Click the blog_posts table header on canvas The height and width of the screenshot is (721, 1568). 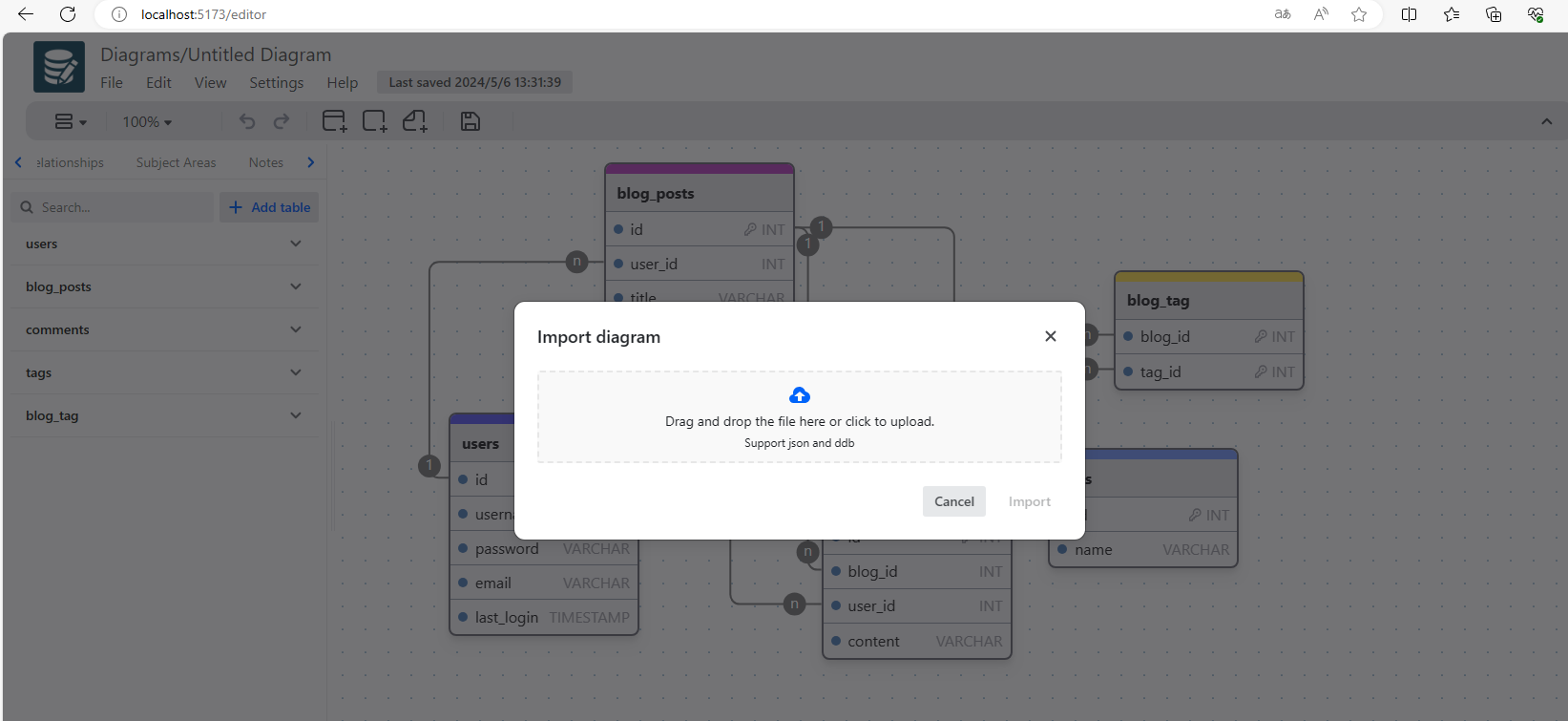(x=700, y=193)
